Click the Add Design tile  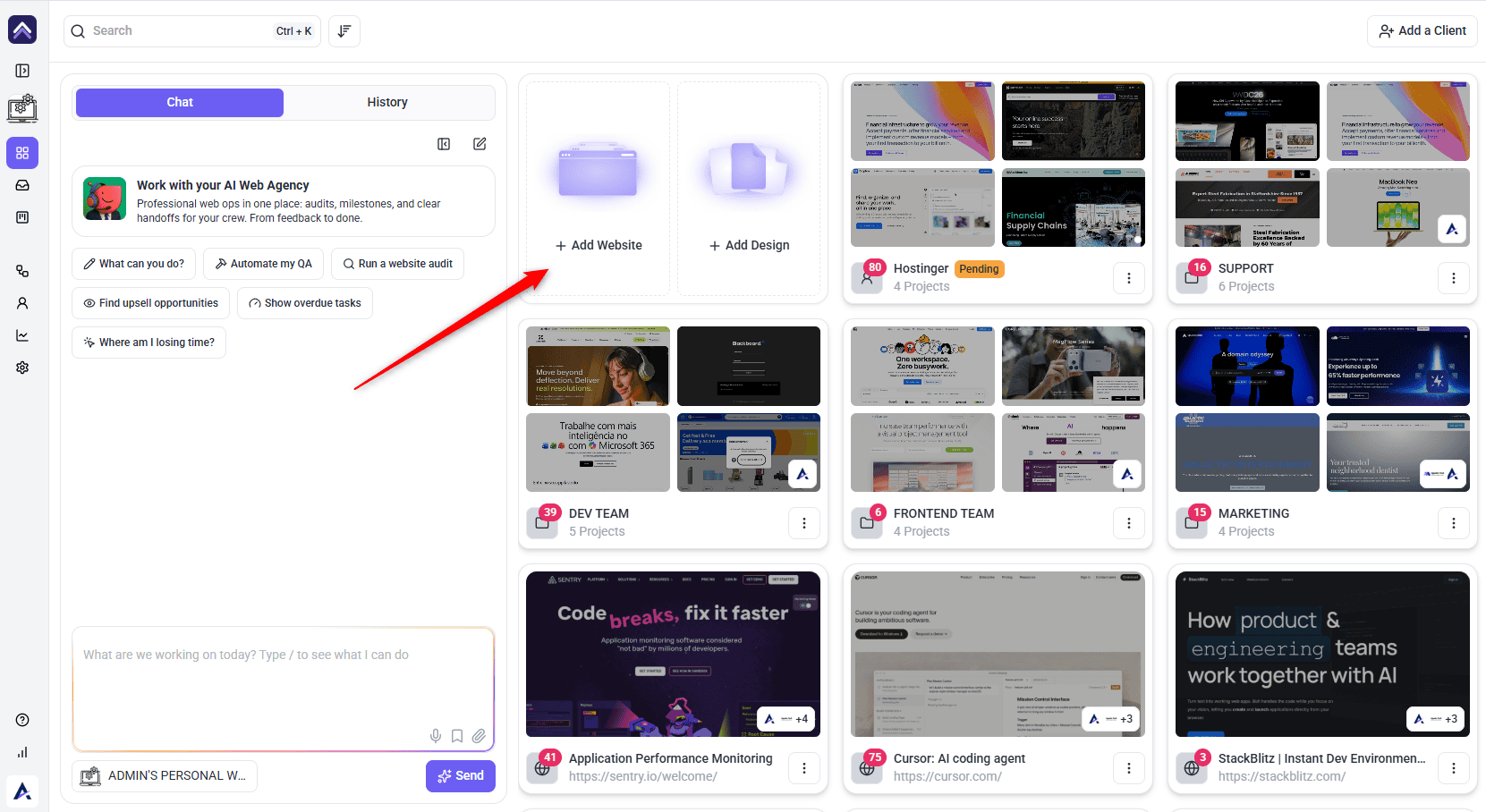point(749,189)
